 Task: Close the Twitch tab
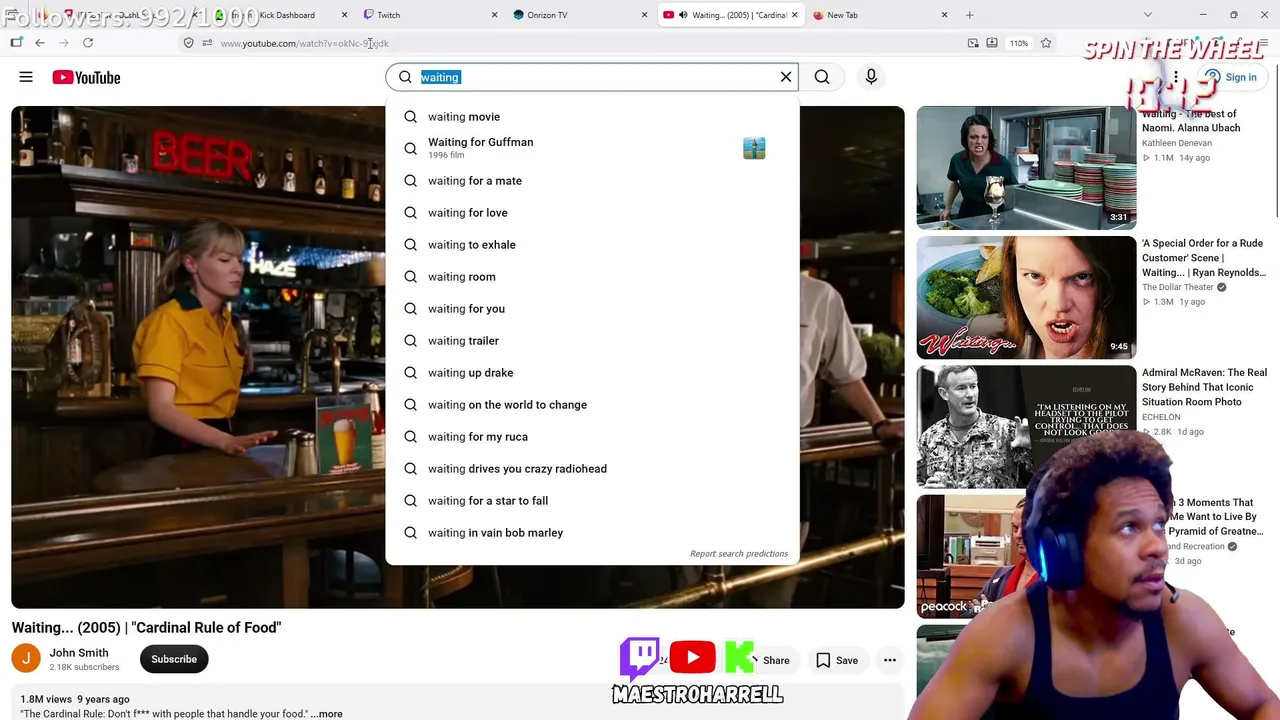[494, 15]
